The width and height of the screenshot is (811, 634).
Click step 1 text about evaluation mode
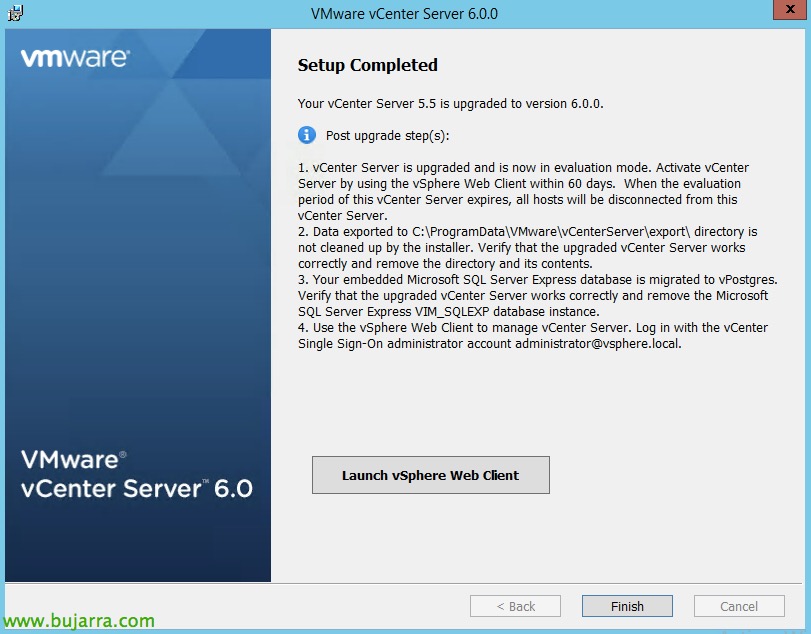tap(523, 191)
